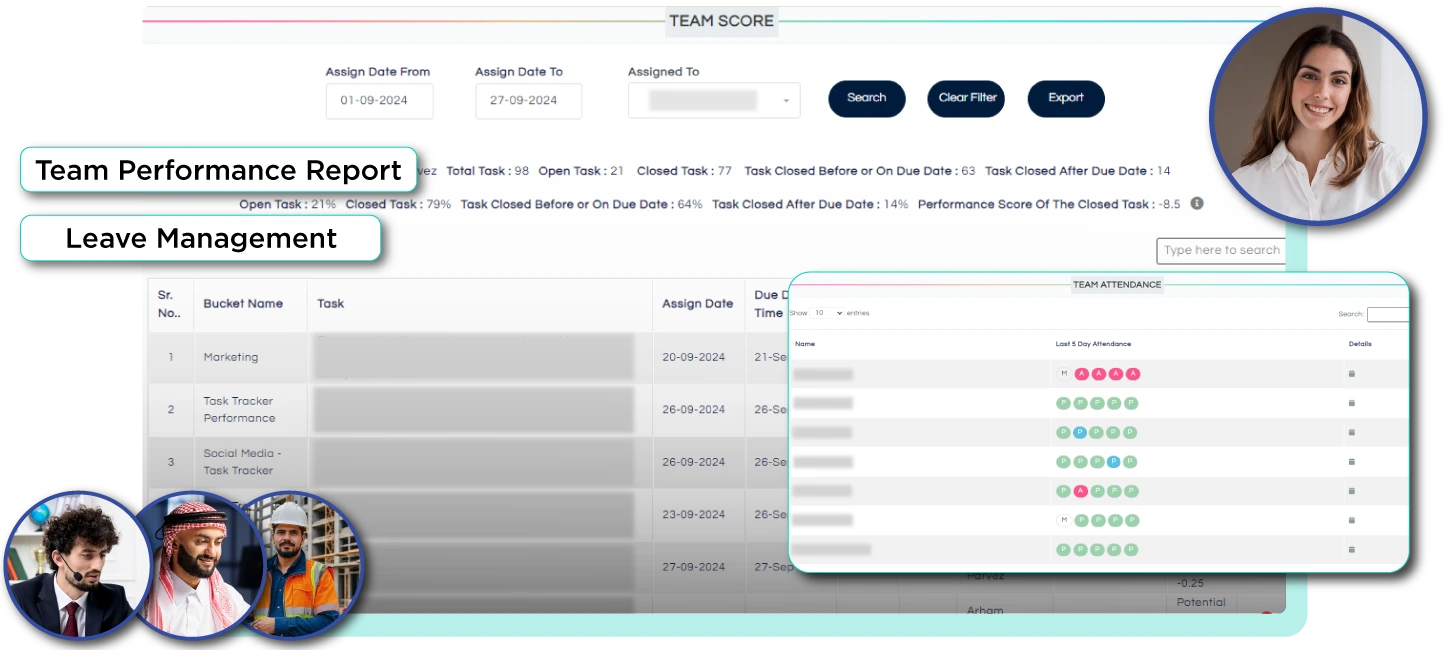Focus the 'Type here to search' box

point(1220,250)
